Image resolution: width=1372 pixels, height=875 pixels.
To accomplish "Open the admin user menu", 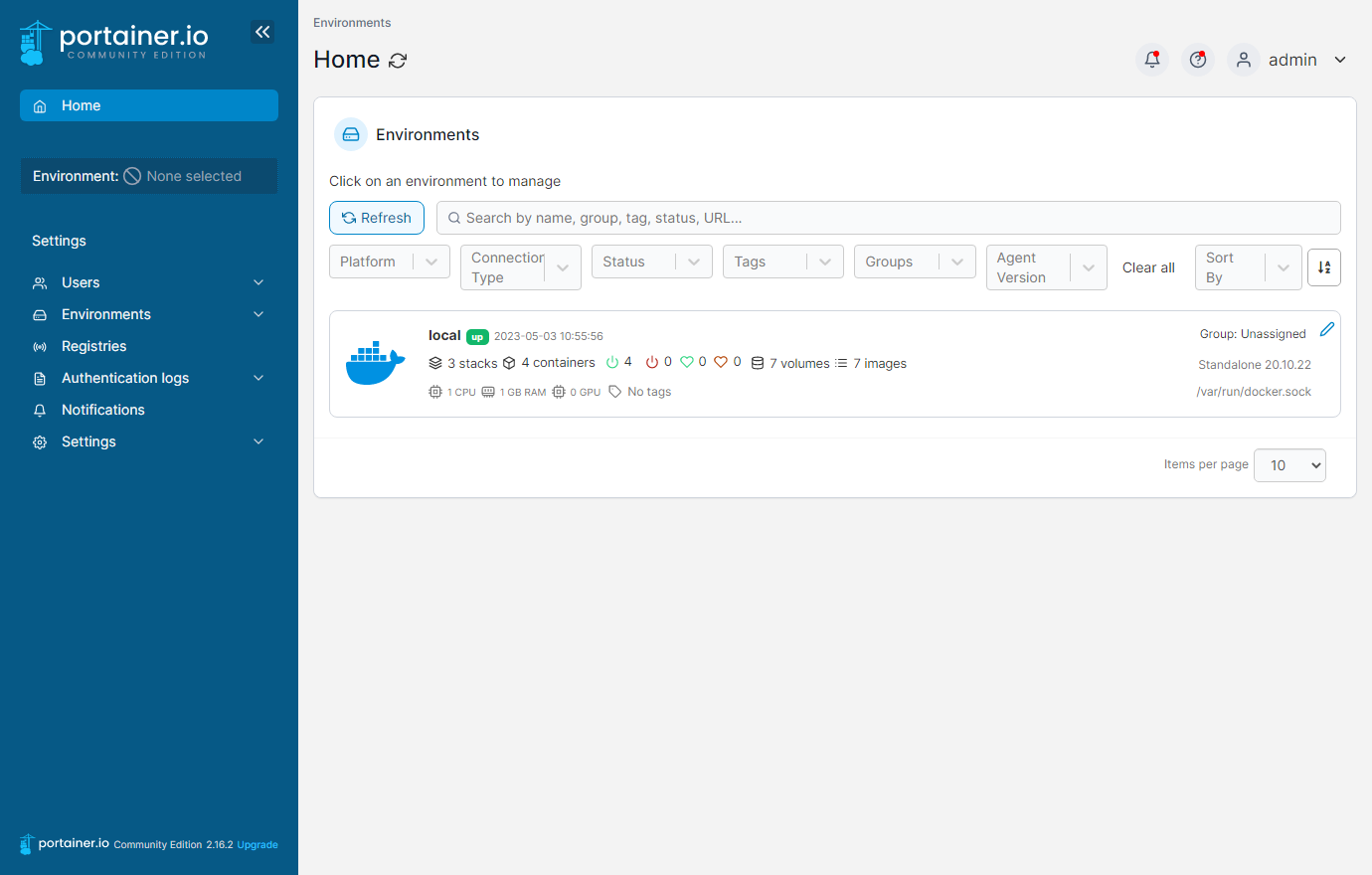I will [x=1292, y=60].
